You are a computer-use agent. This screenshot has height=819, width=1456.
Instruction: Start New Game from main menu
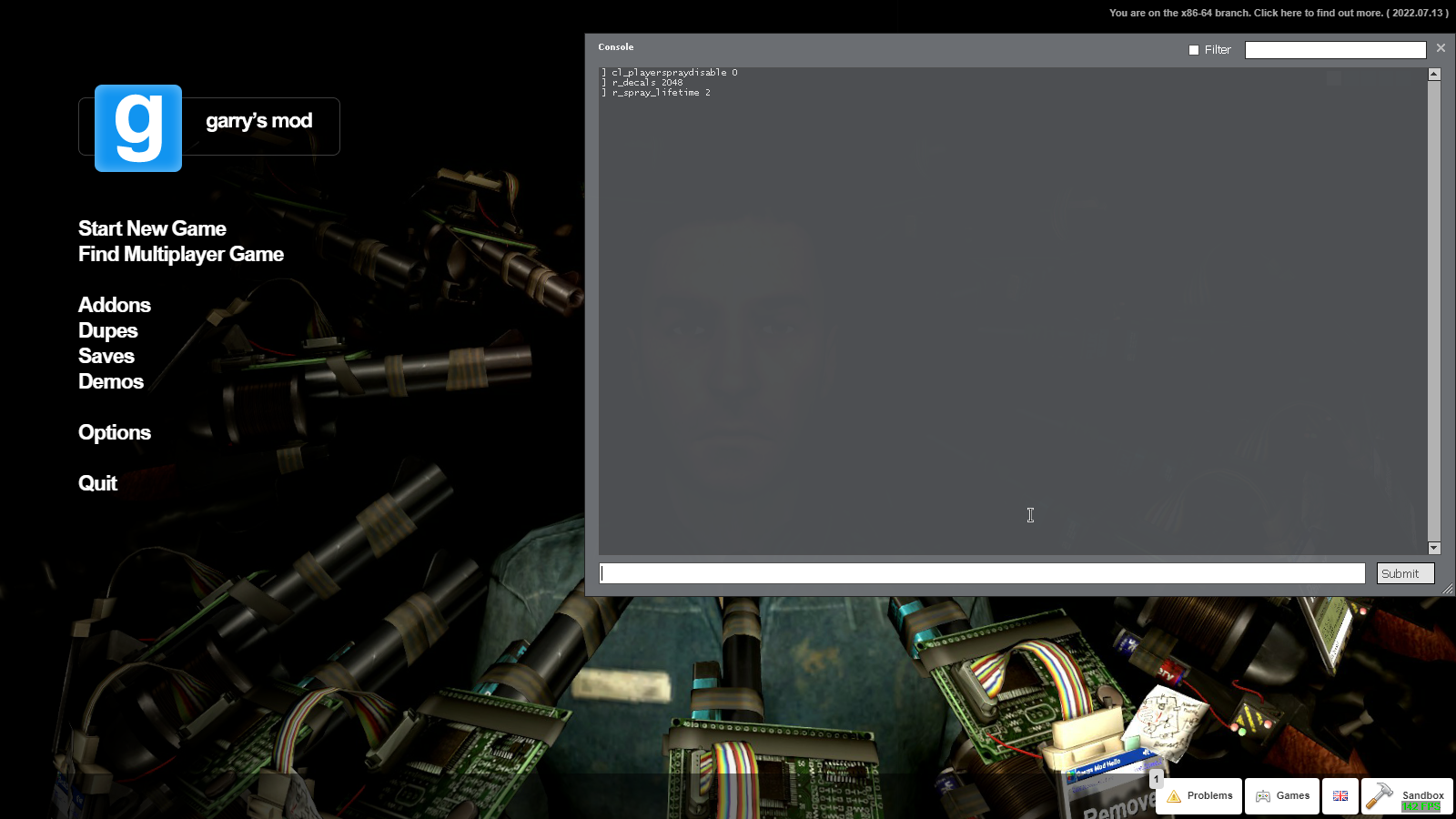tap(152, 228)
